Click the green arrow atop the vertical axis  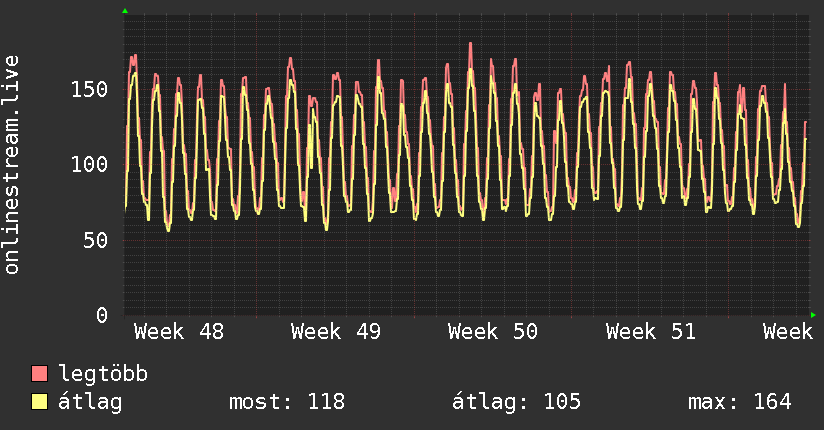[x=125, y=11]
